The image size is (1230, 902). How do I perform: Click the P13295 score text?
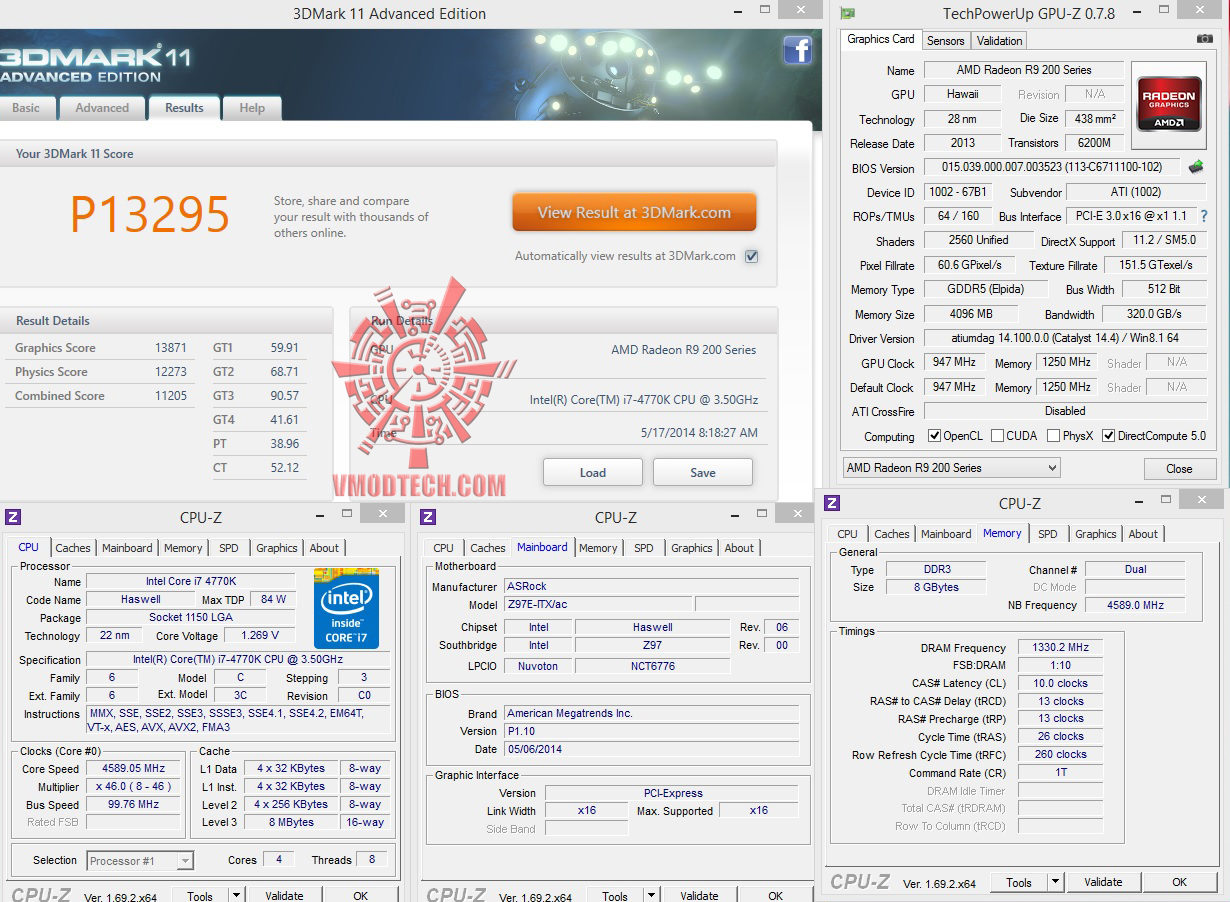(x=150, y=214)
